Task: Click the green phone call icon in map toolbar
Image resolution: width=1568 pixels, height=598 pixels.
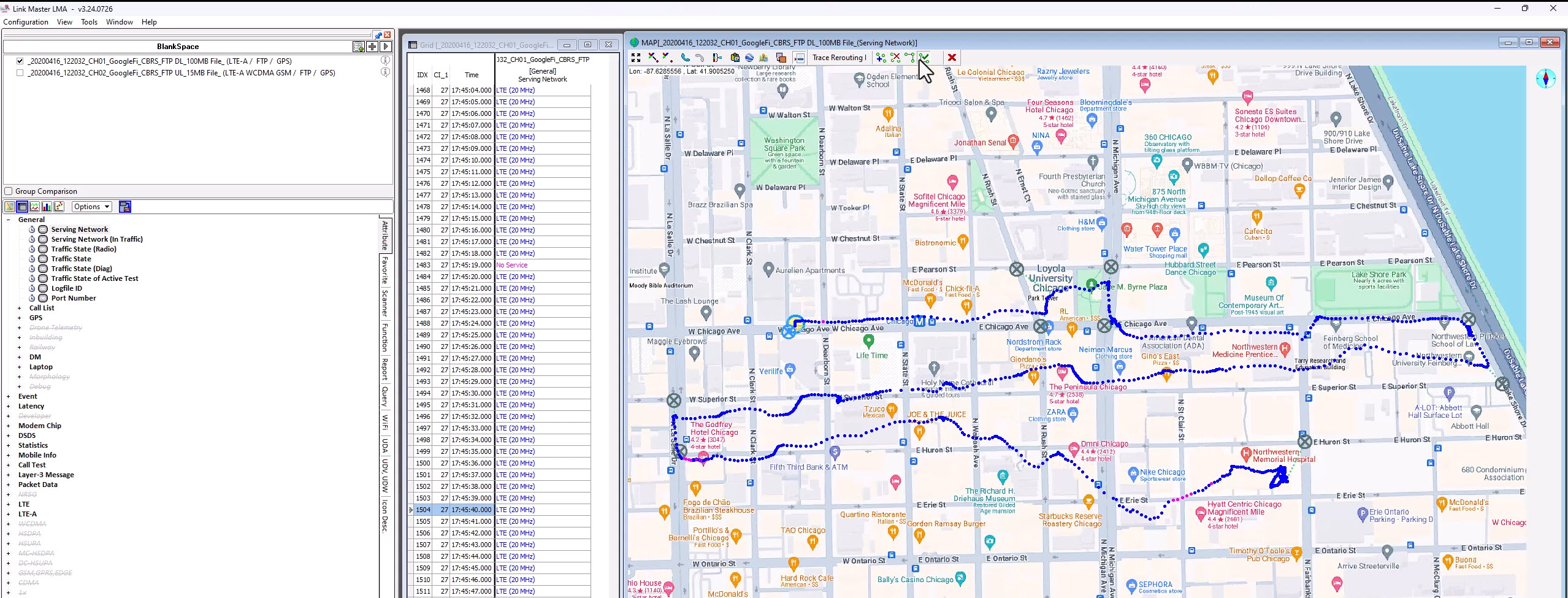Action: [x=685, y=58]
